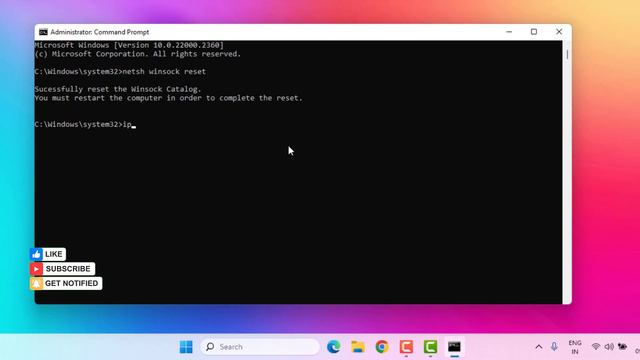This screenshot has height=360, width=640.
Task: Open Google Chrome from the taskbar
Action: point(382,347)
